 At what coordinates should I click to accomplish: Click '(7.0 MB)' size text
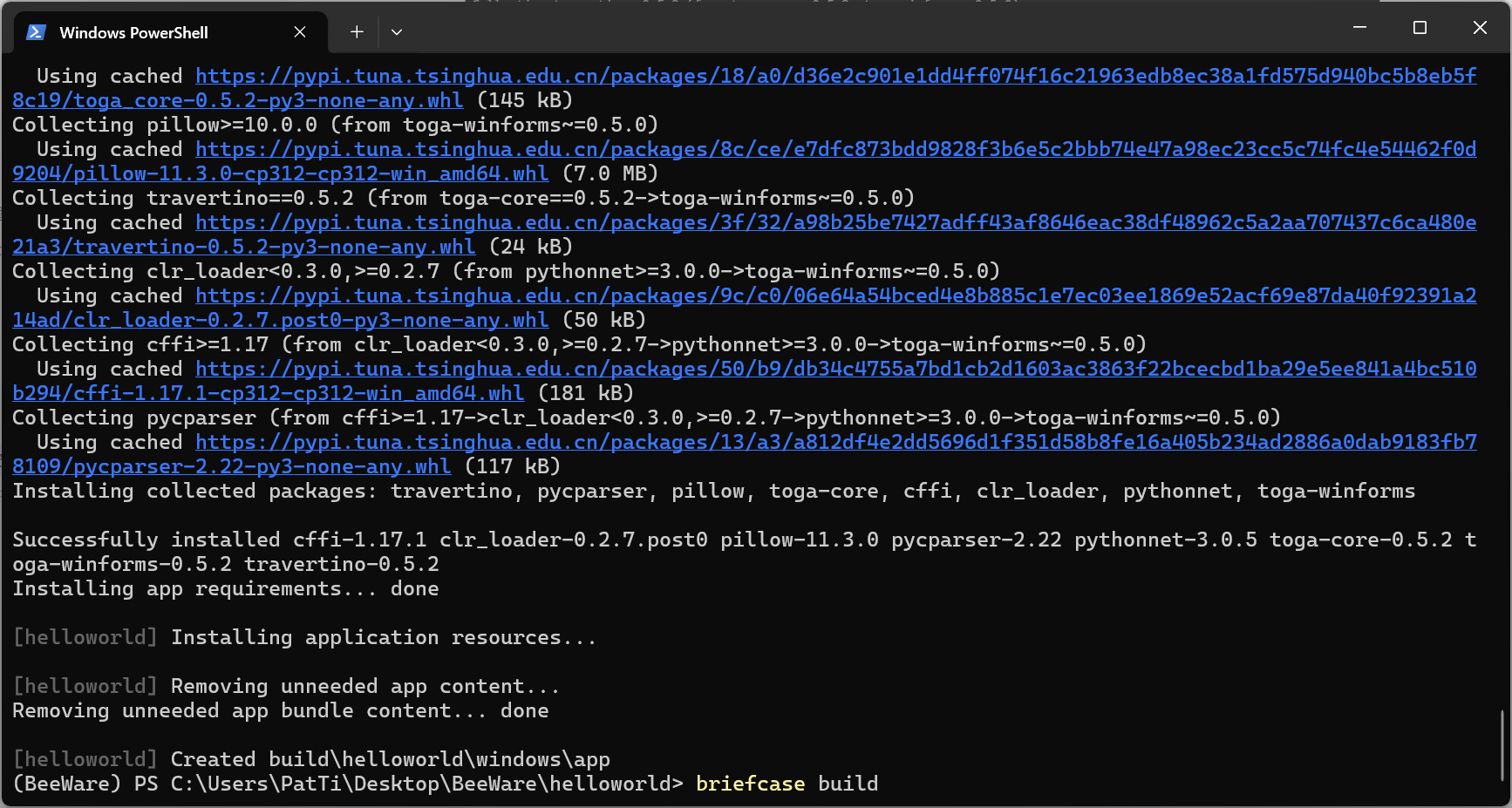(610, 174)
